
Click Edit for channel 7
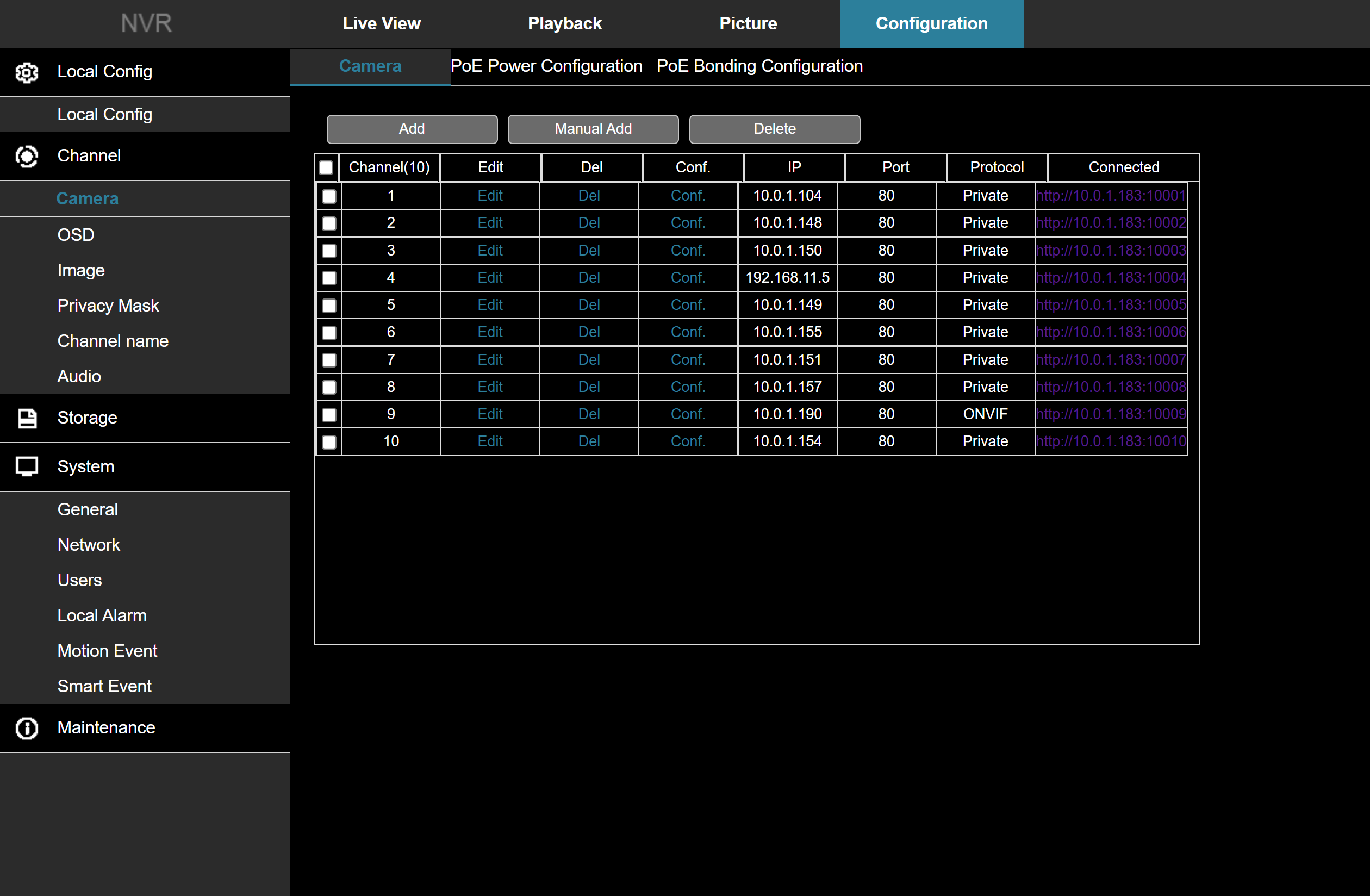pyautogui.click(x=490, y=360)
